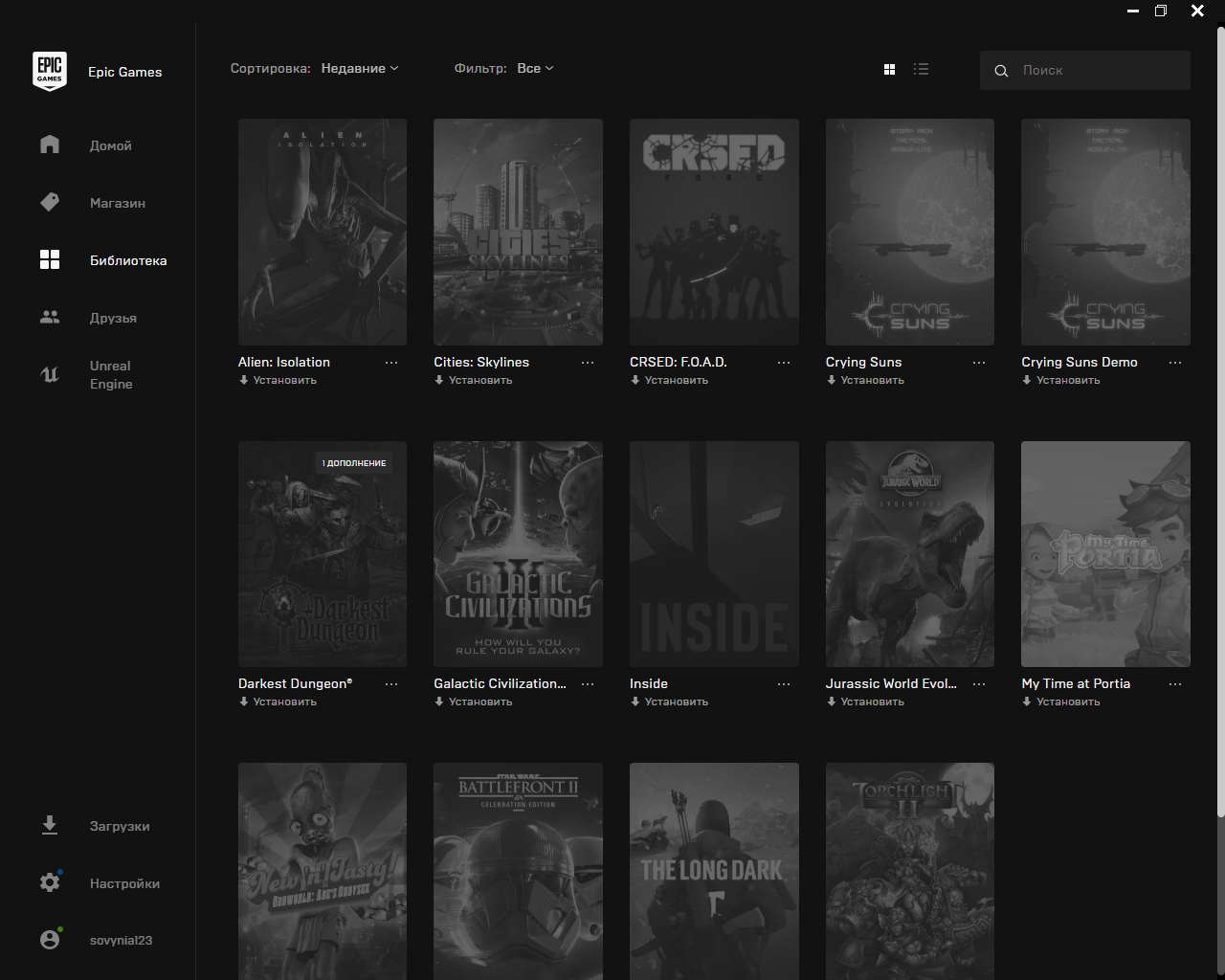The width and height of the screenshot is (1225, 980).
Task: Open the Crying Suns three-dot menu
Action: point(979,363)
